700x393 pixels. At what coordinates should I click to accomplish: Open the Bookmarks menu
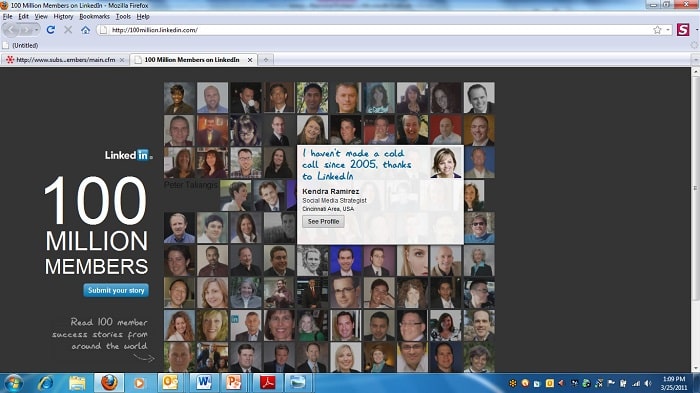94,17
